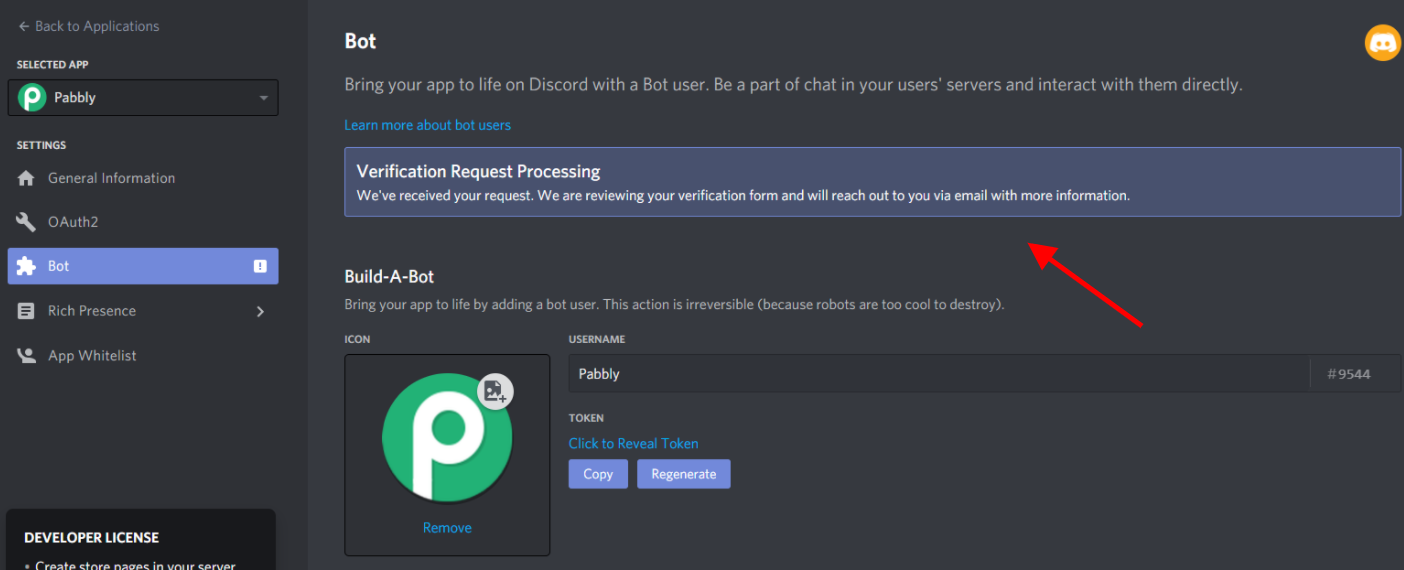Select the Bot settings item
The image size is (1404, 570).
[143, 266]
